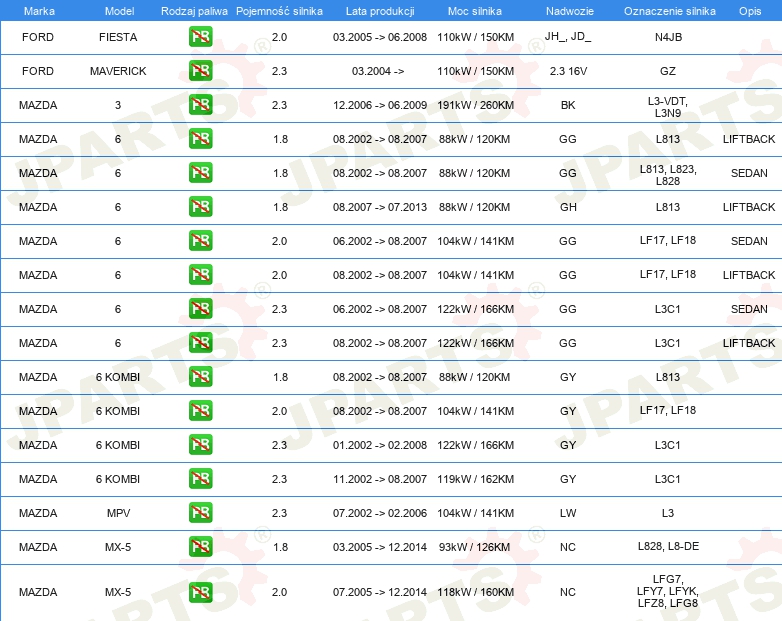Image resolution: width=782 pixels, height=621 pixels.
Task: Click production years 03.2005 -> 06.2008
Action: 380,37
